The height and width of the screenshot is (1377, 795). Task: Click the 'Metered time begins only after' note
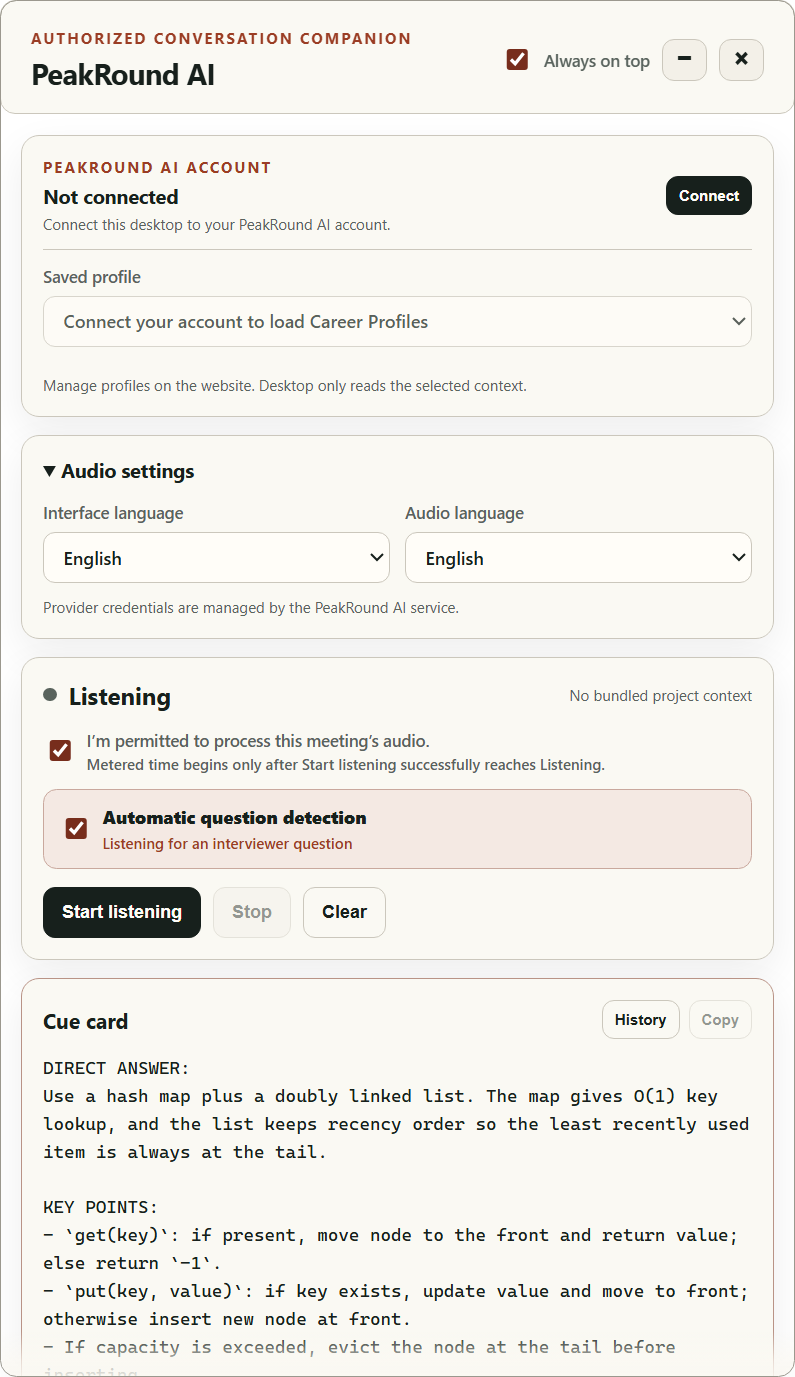(x=346, y=765)
